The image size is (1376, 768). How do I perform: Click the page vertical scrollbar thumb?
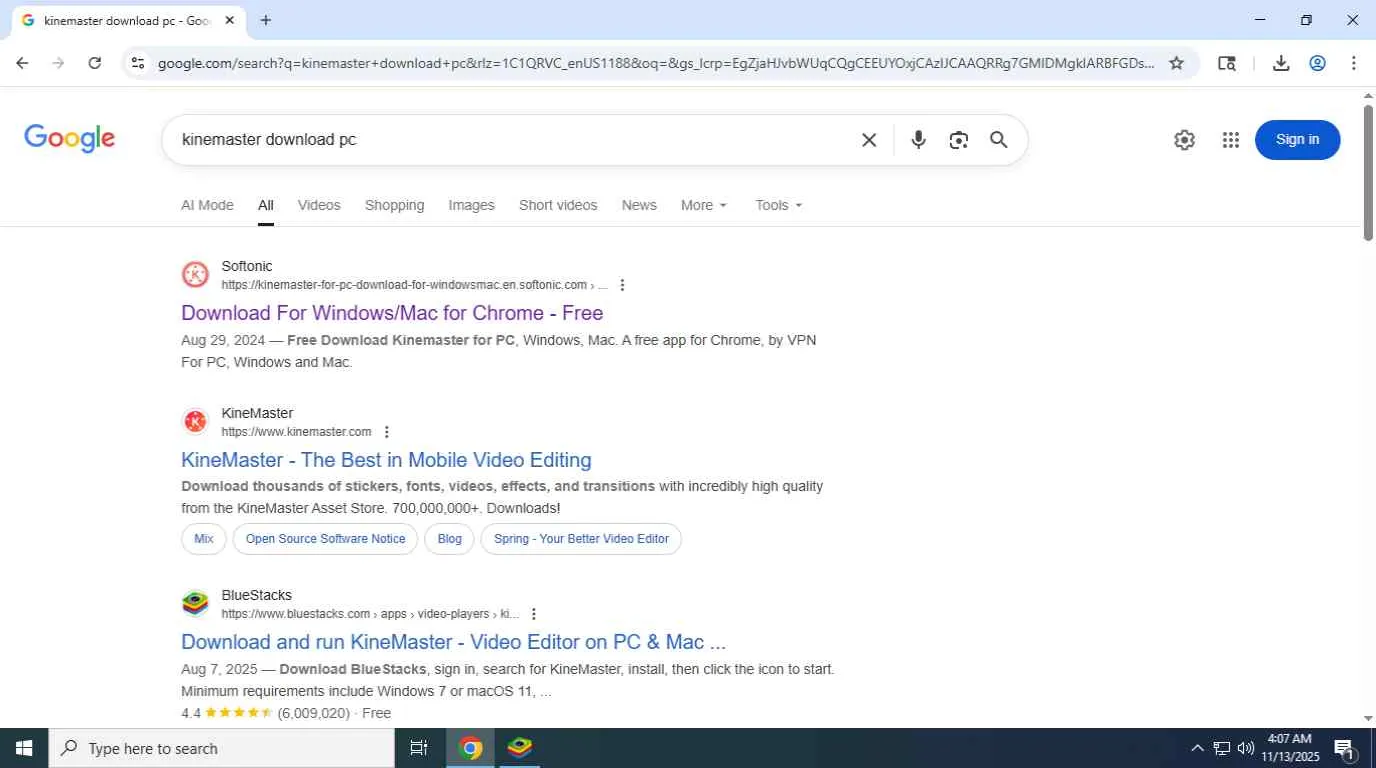pos(1368,172)
